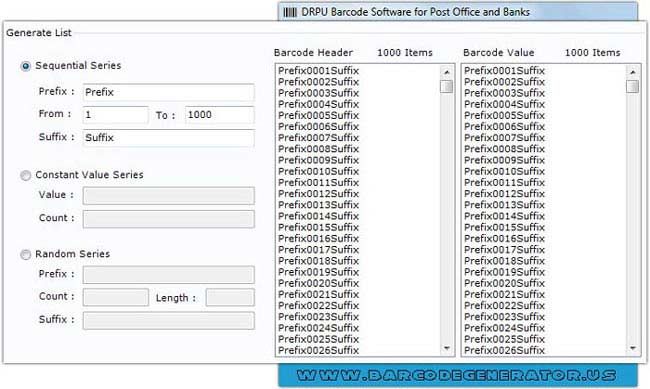The image size is (650, 389).
Task: Select Prefix0009Suffix in Barcode Value list
Action: coord(504,160)
